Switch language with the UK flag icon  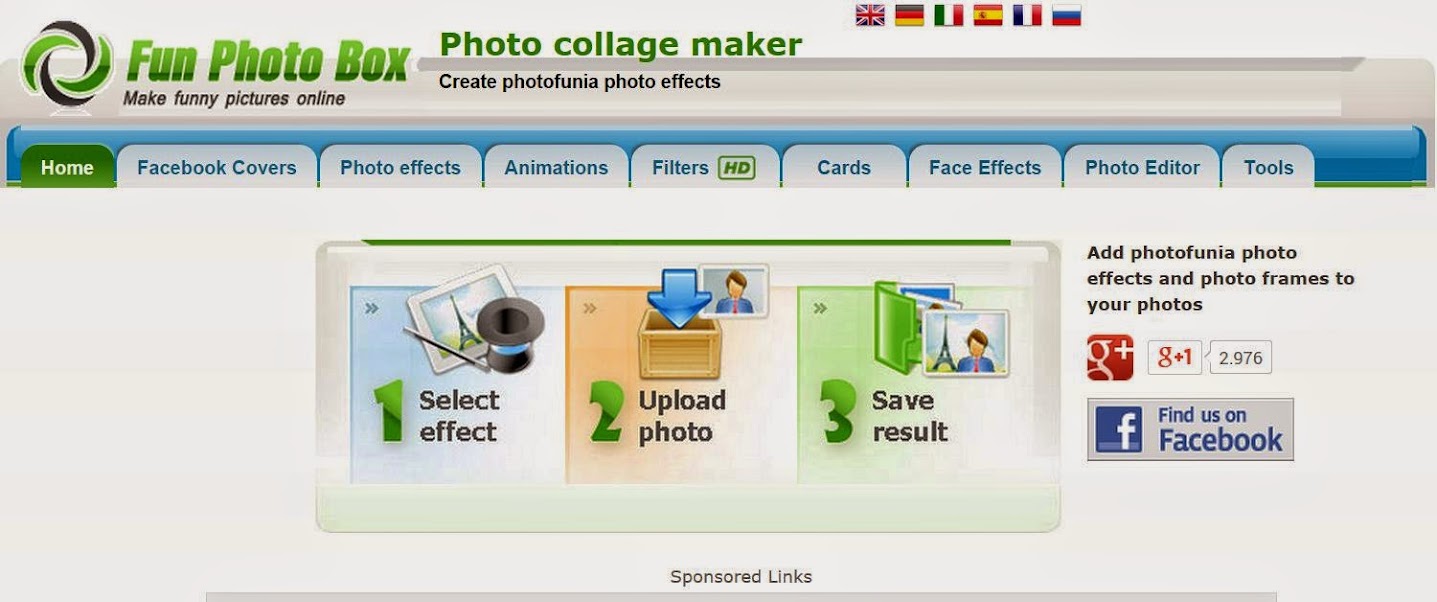pos(870,15)
